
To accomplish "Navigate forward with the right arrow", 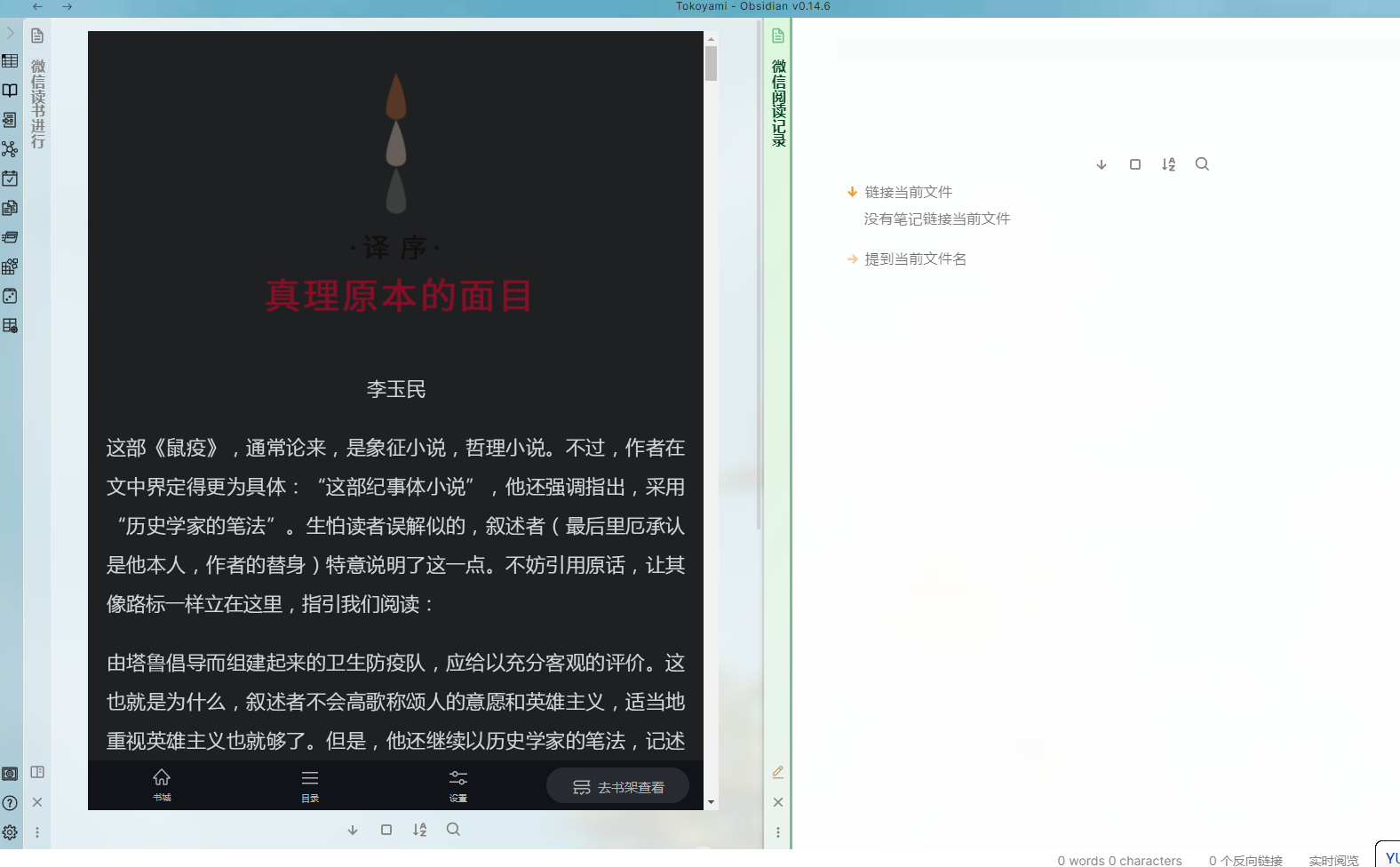I will [67, 6].
